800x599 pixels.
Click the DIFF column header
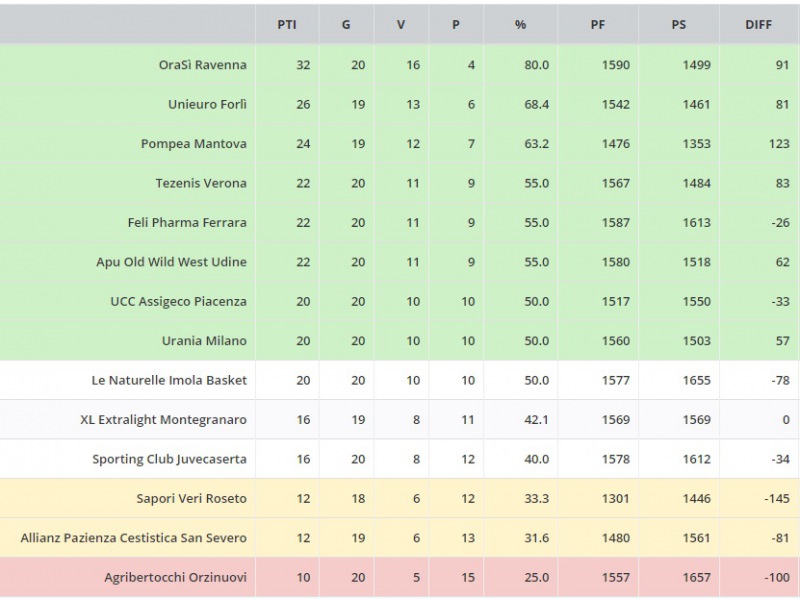coord(759,25)
